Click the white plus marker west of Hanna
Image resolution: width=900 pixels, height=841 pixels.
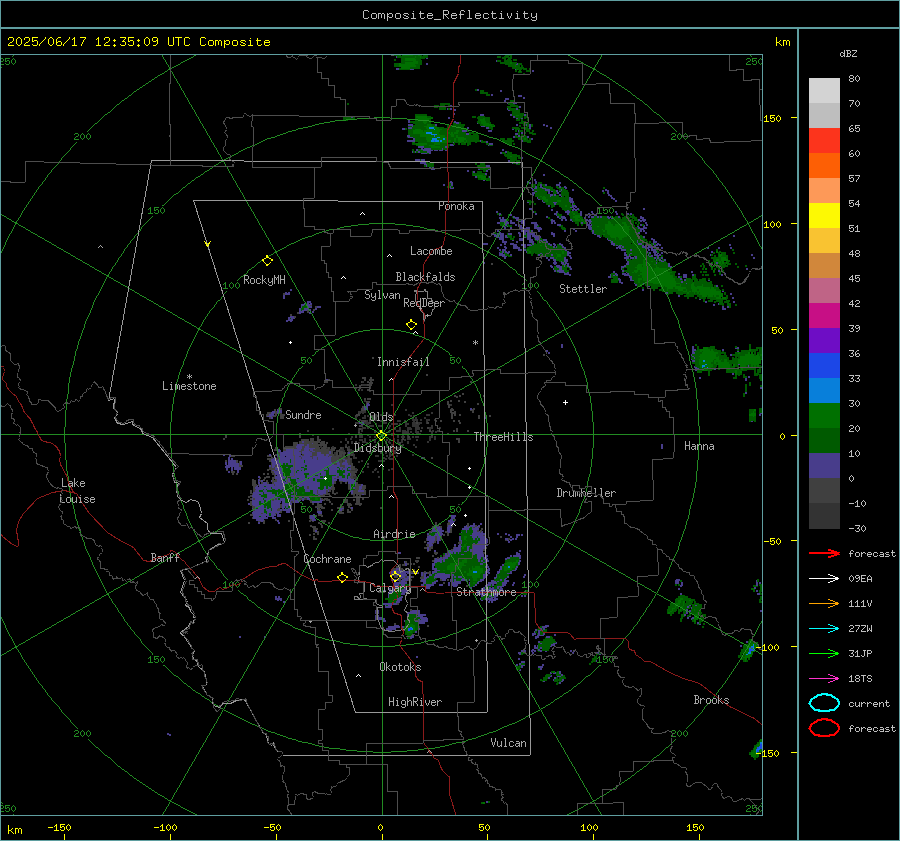[565, 402]
